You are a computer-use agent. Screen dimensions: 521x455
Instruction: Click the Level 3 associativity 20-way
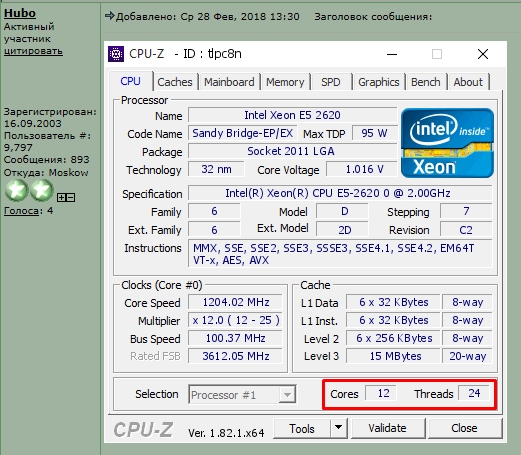click(x=467, y=356)
